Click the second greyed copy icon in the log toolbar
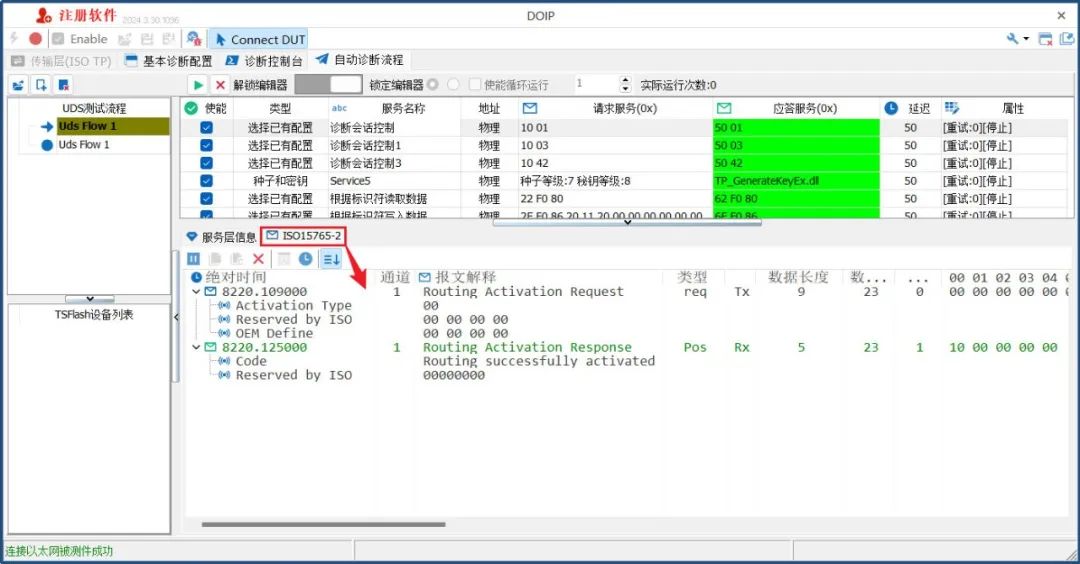The width and height of the screenshot is (1080, 564). coord(237,259)
